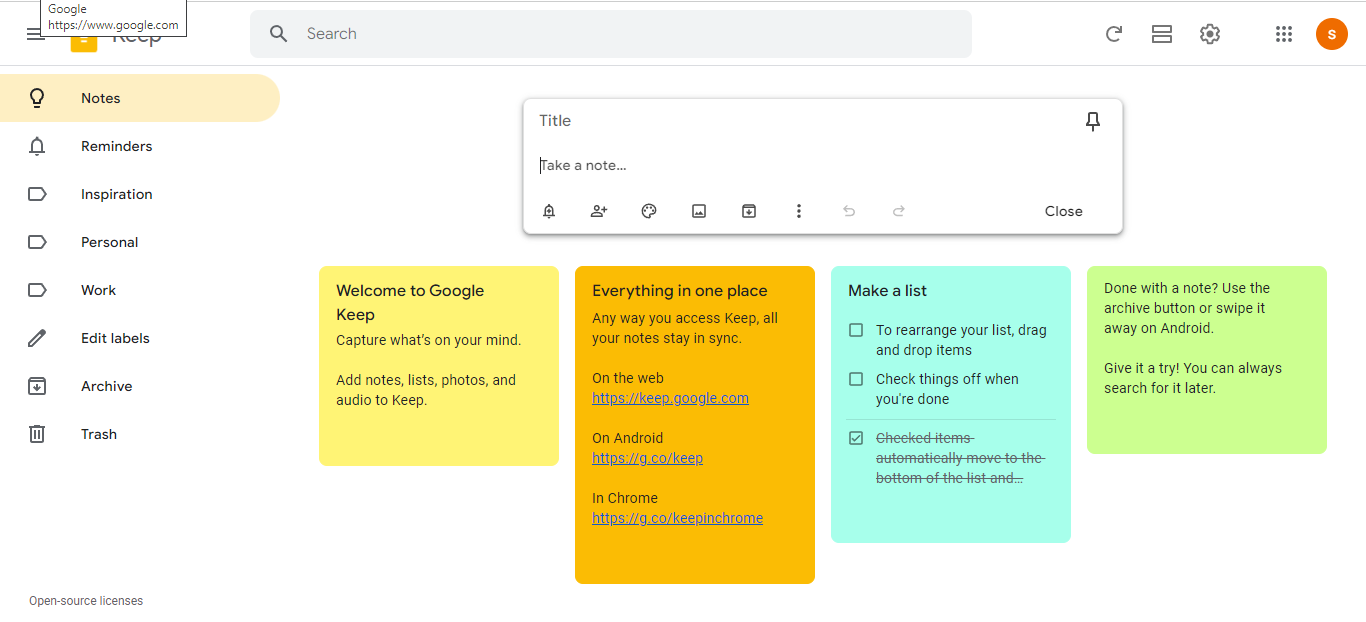Open the green 'Done with a note?' note
Screen dimensions: 1366x622
pyautogui.click(x=1207, y=360)
